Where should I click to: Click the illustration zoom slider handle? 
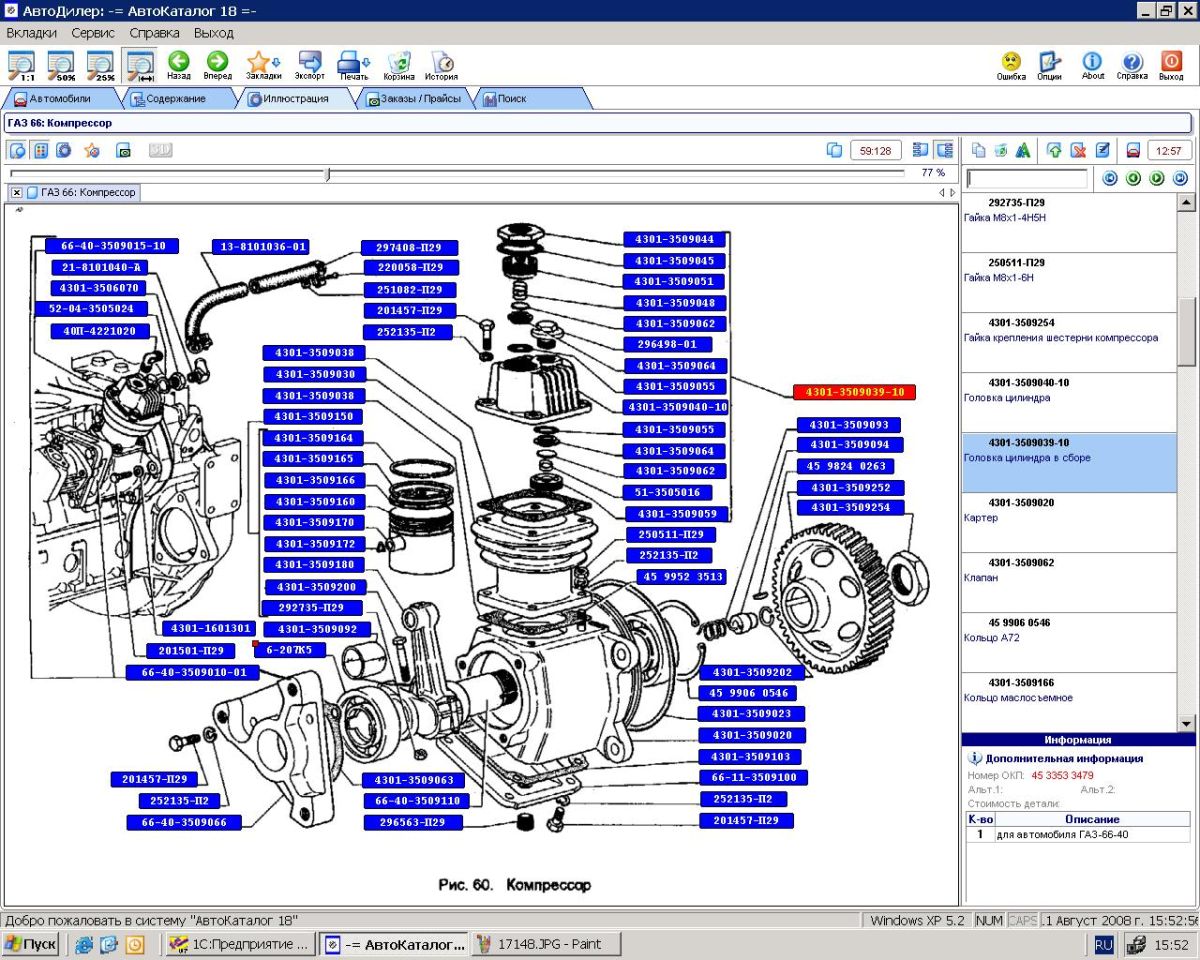click(328, 173)
